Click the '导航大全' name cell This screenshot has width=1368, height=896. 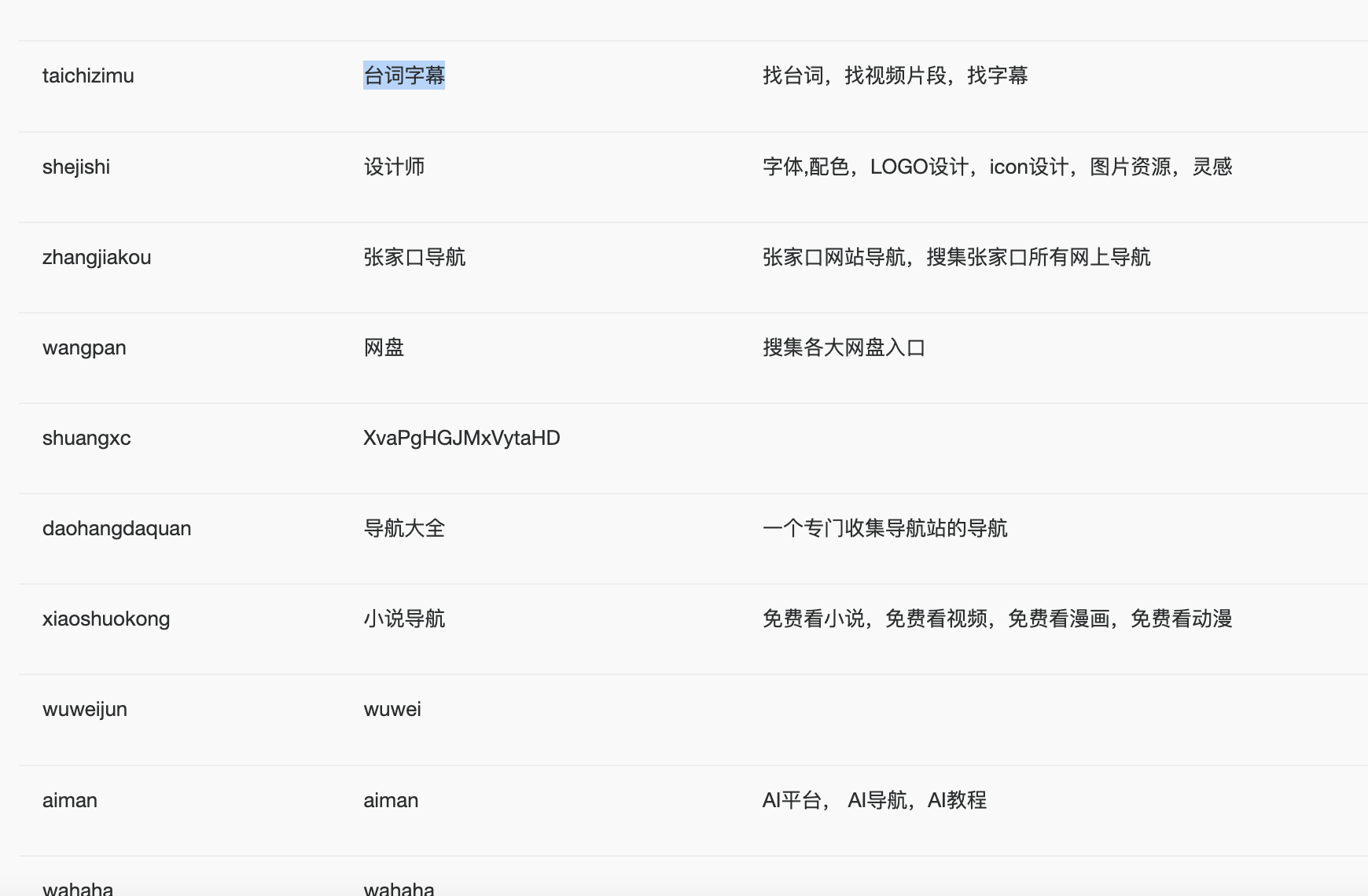[404, 528]
